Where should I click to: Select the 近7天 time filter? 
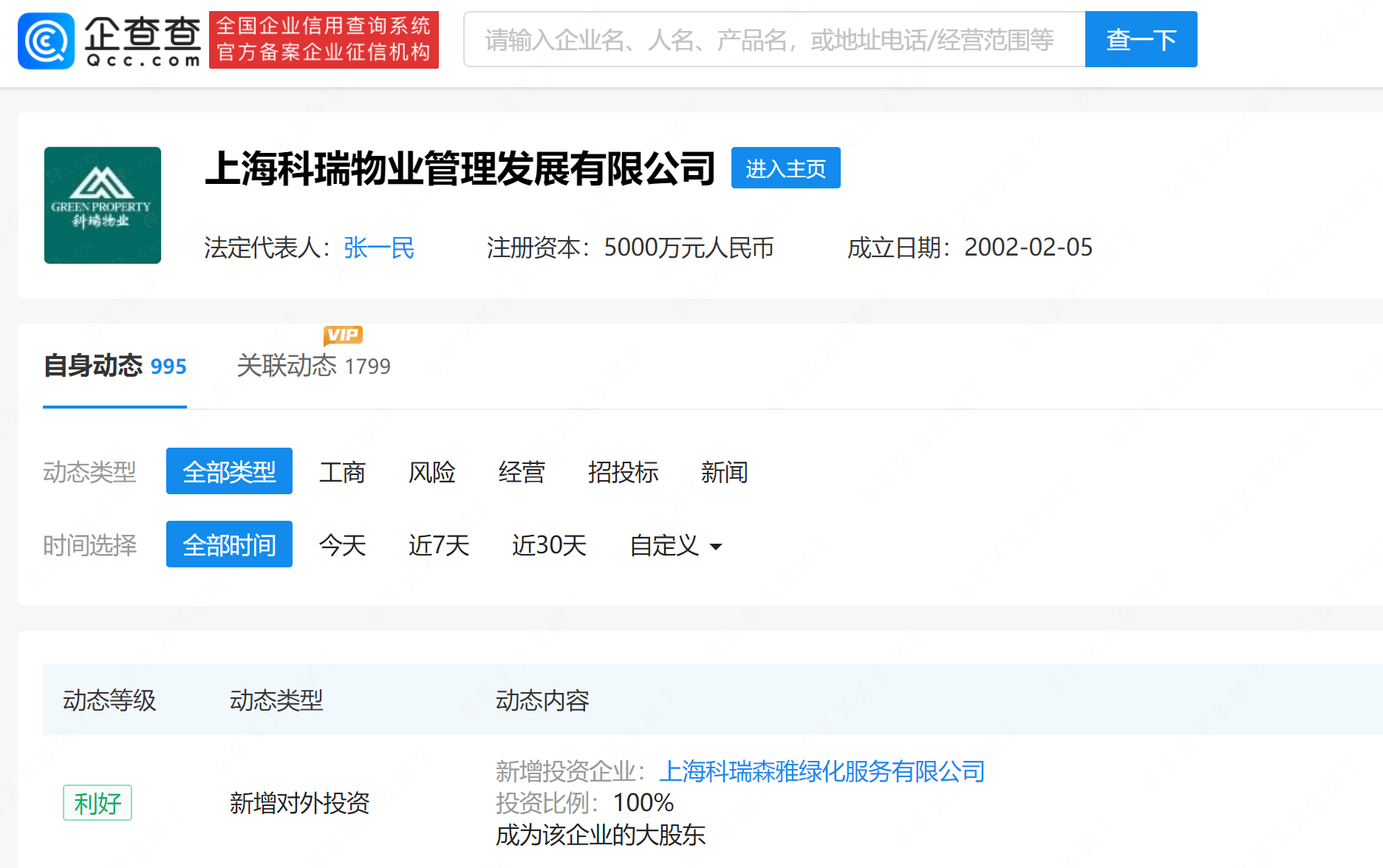point(439,545)
